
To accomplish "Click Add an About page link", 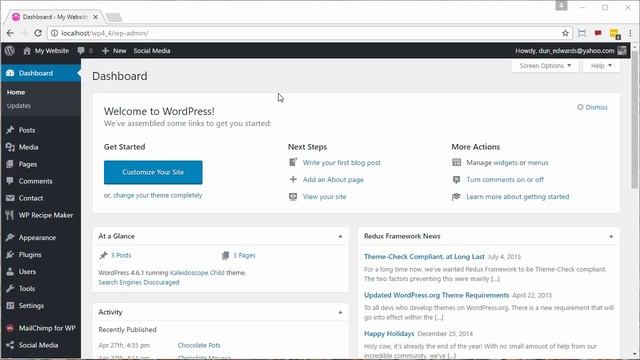I will click(333, 180).
